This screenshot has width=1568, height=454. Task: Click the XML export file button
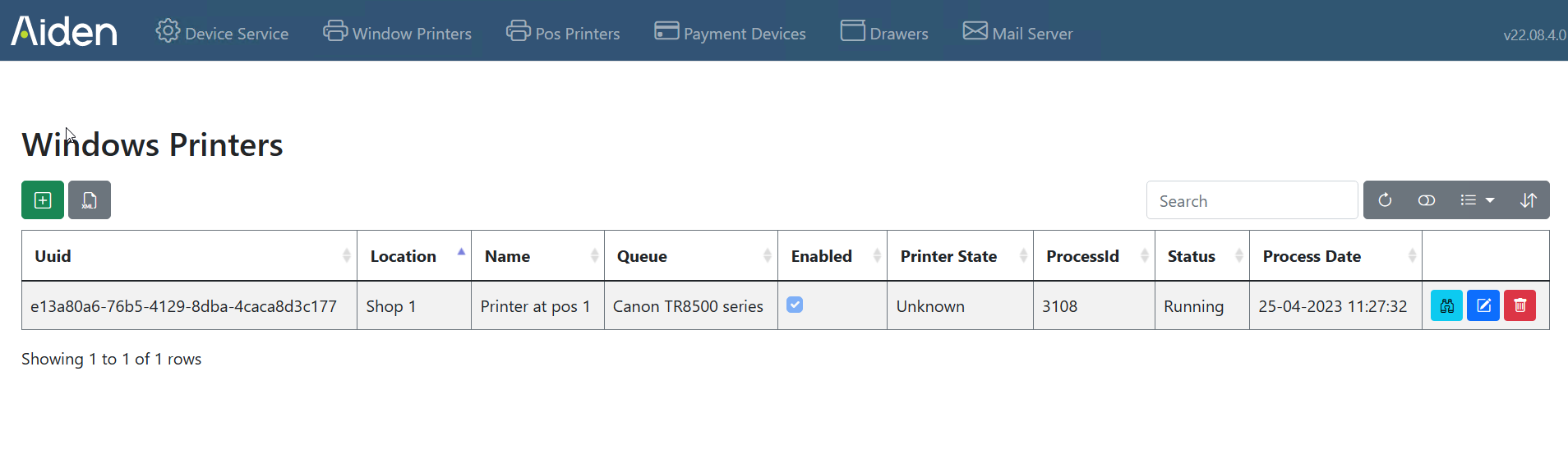click(90, 200)
